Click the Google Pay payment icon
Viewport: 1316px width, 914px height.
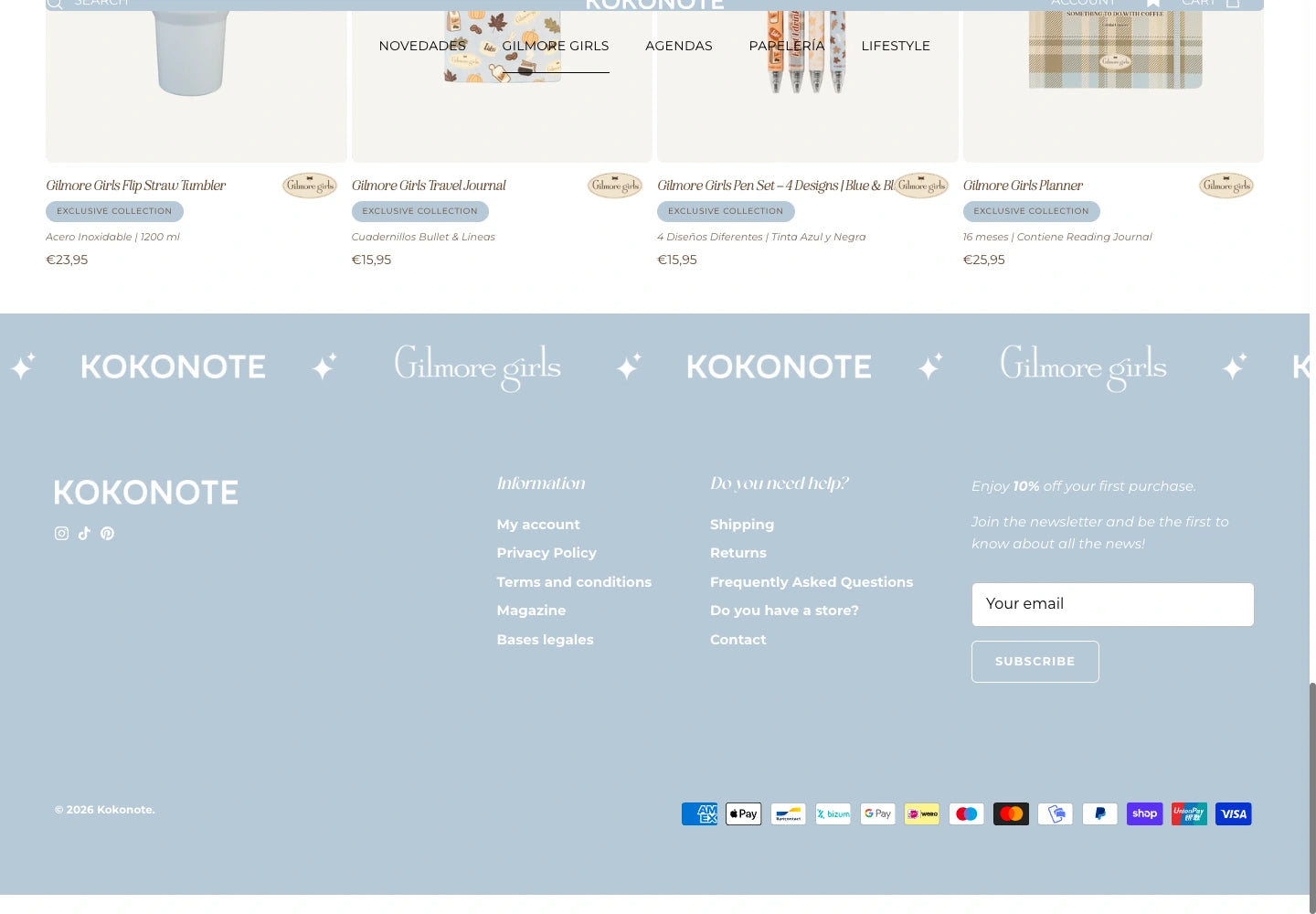pos(877,814)
